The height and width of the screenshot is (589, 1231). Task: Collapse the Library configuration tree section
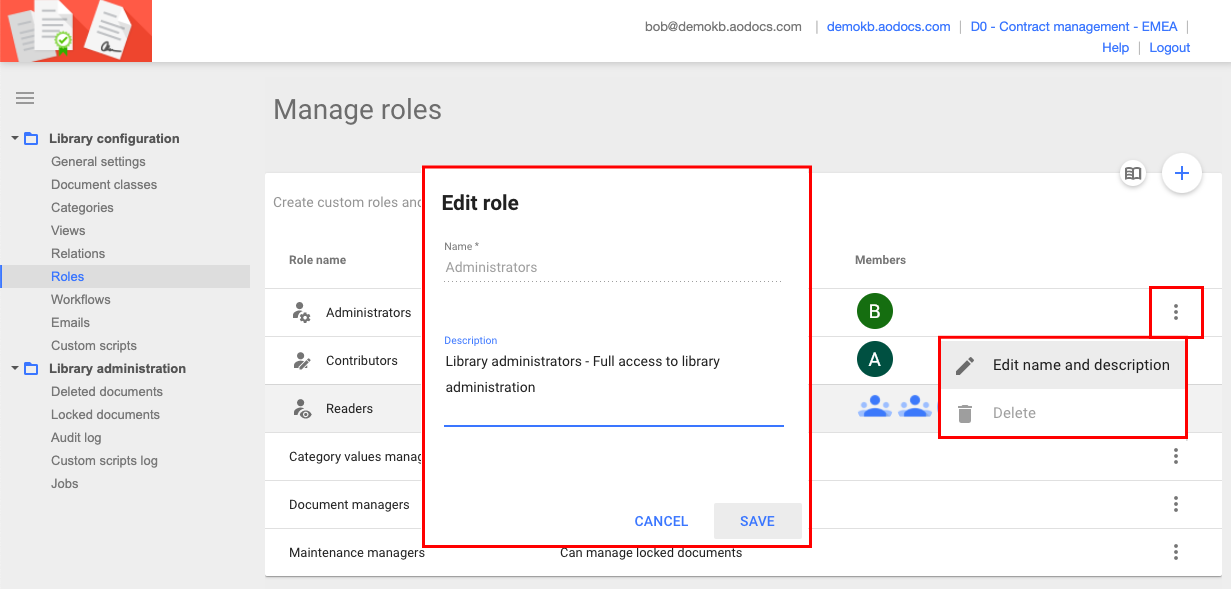15,139
